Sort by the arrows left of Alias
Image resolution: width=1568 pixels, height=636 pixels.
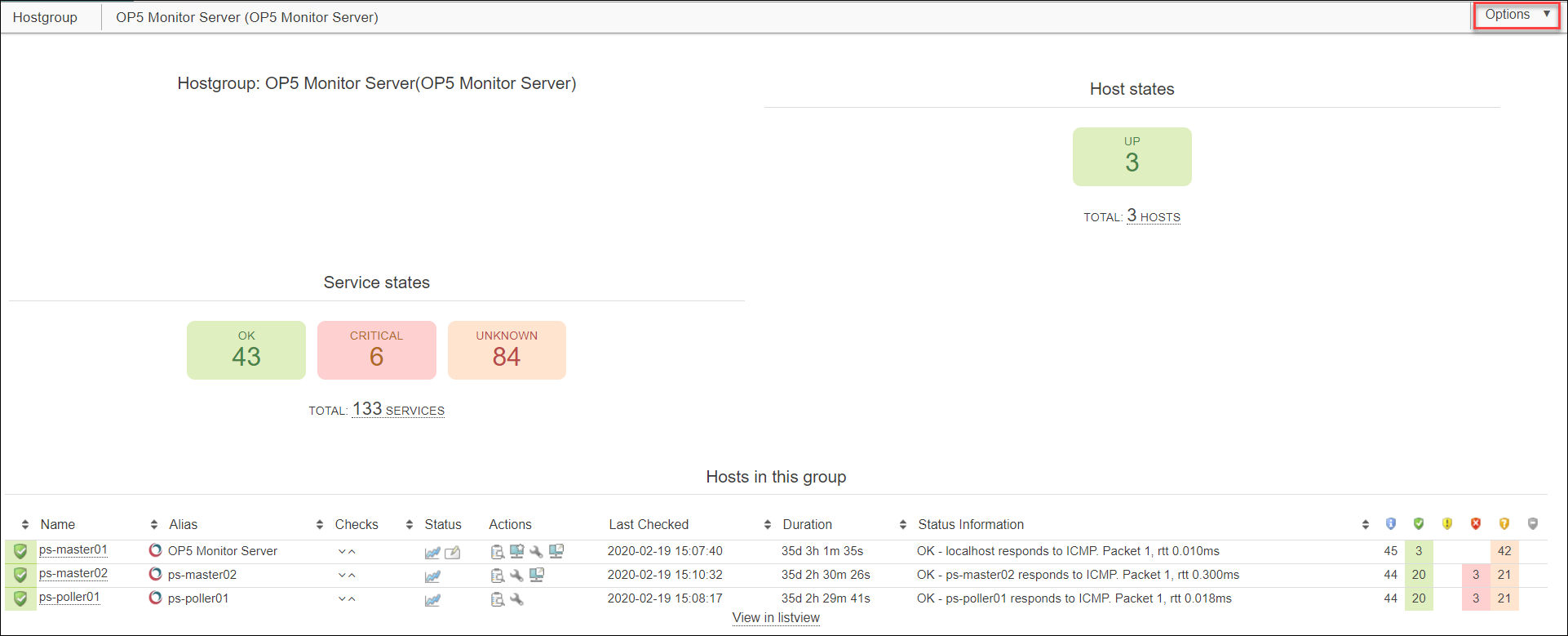[x=154, y=525]
